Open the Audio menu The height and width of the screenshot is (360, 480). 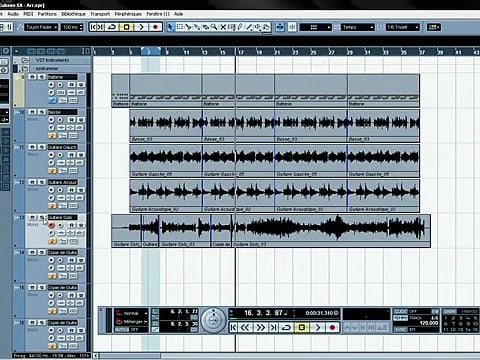13,14
